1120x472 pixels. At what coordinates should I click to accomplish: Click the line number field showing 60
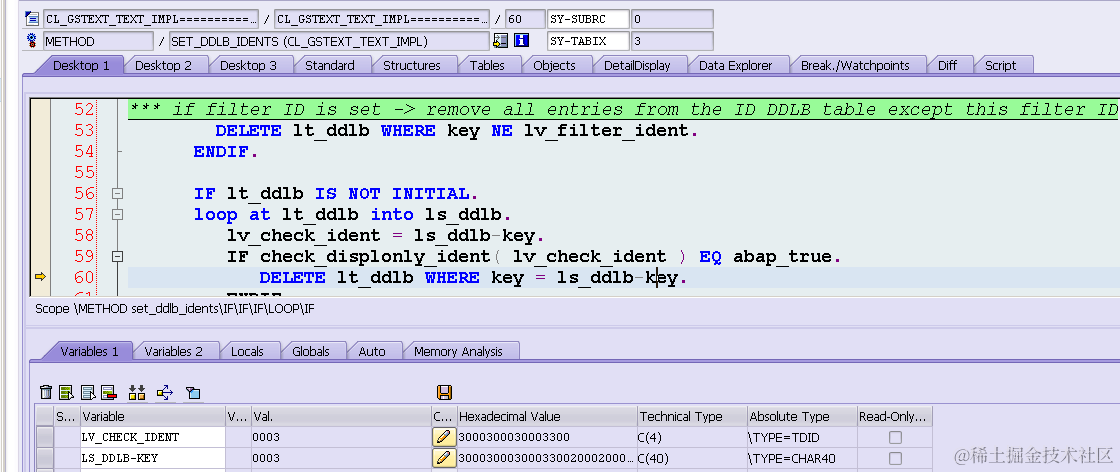524,19
